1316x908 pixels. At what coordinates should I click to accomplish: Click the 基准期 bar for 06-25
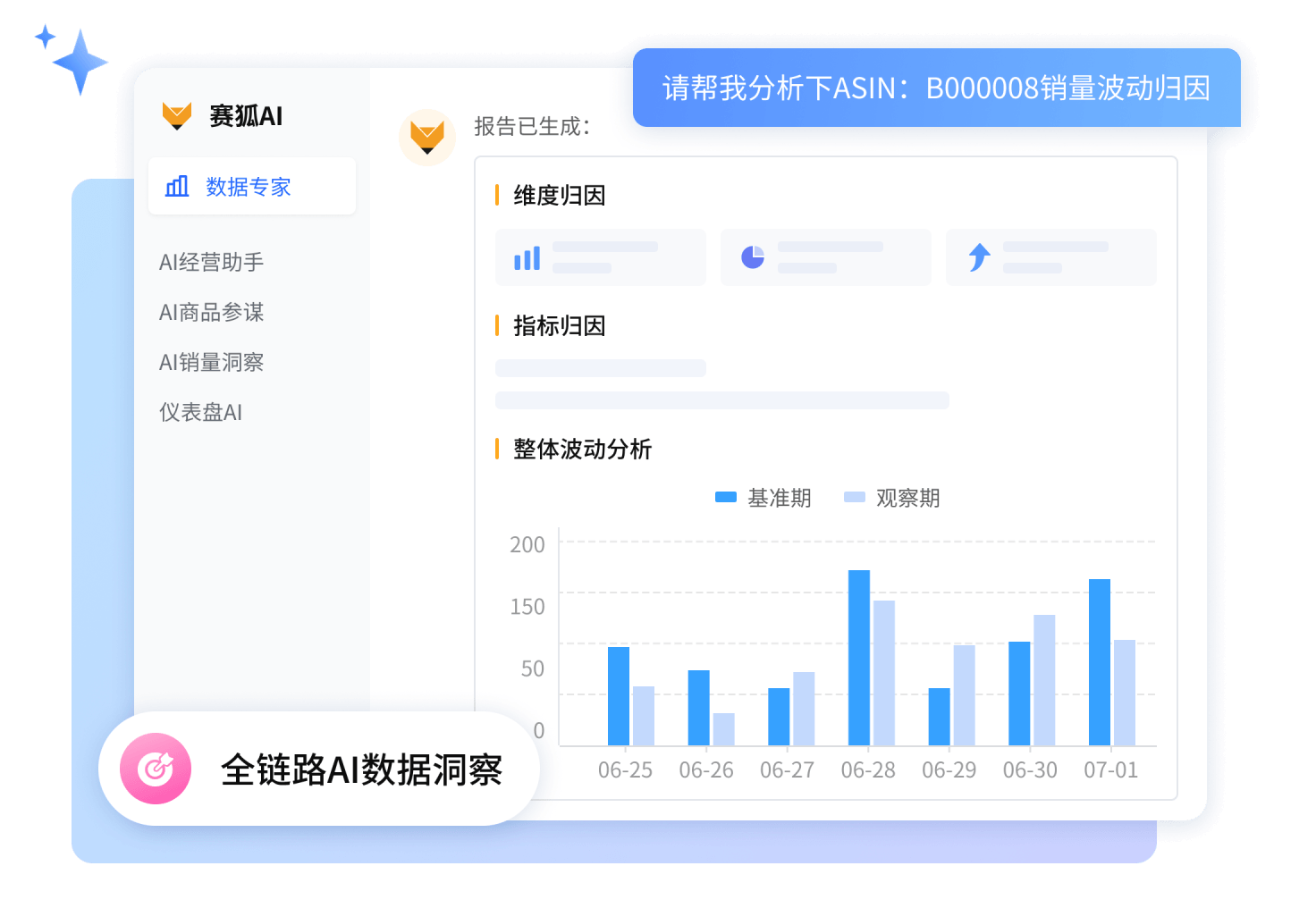pos(619,696)
